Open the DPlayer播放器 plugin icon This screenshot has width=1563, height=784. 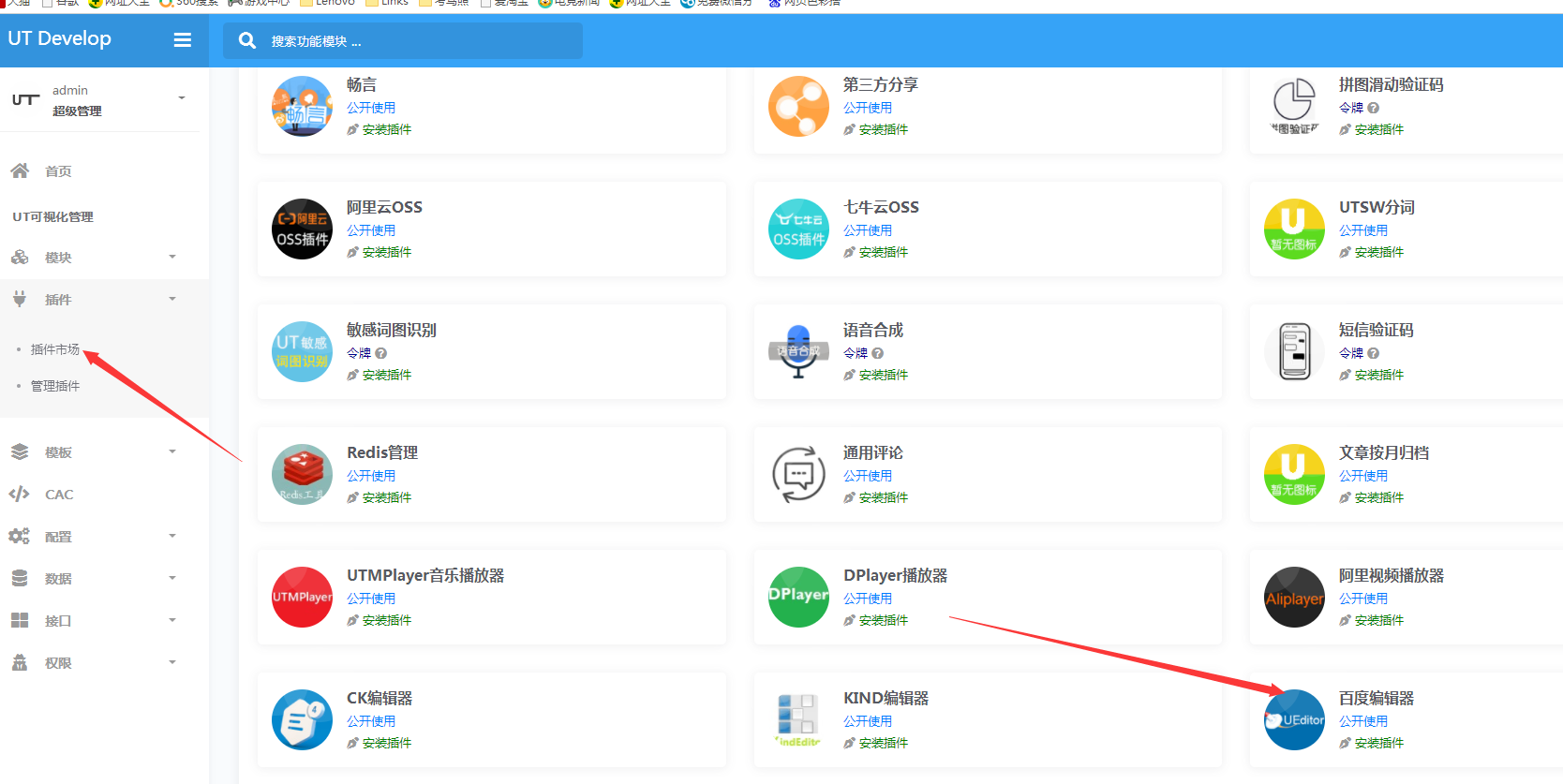[798, 598]
